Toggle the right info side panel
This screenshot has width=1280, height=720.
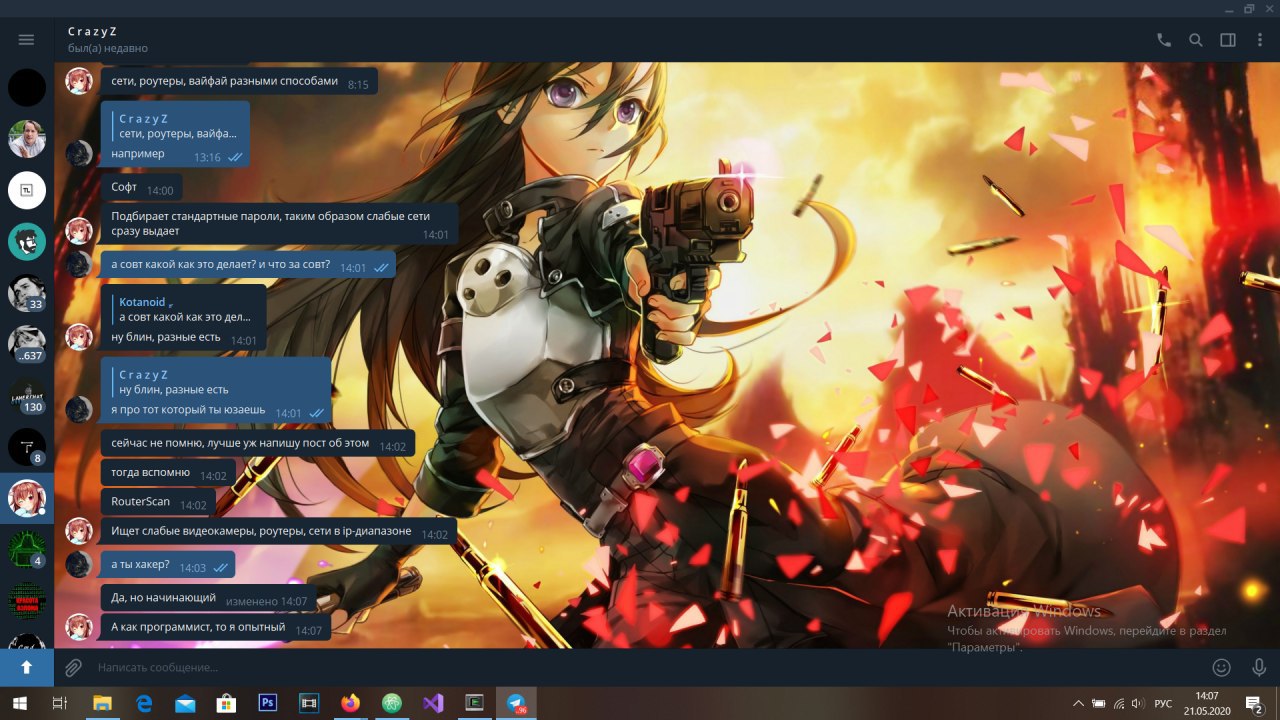(x=1228, y=40)
